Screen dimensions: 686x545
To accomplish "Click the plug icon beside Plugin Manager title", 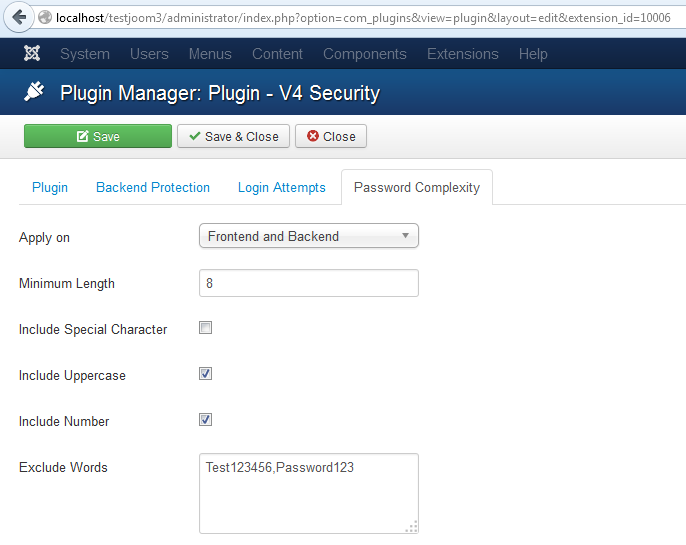I will click(34, 93).
